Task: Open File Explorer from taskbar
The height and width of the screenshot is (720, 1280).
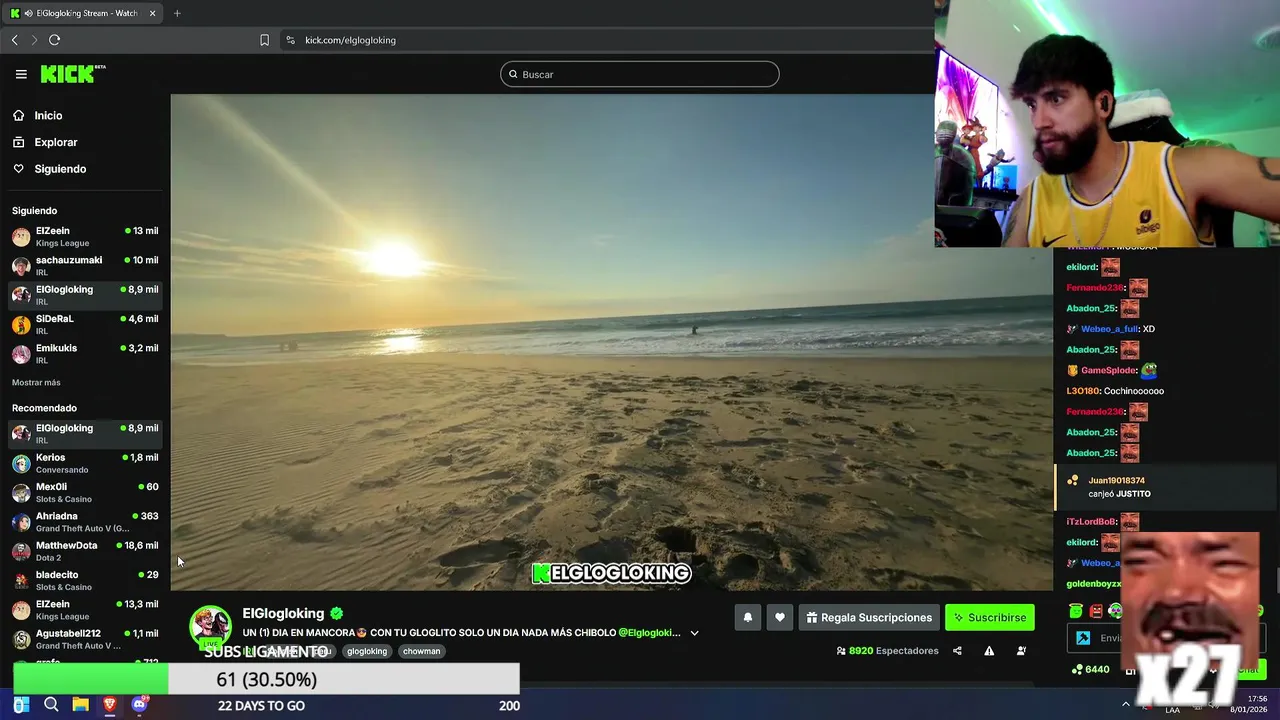Action: pyautogui.click(x=80, y=705)
